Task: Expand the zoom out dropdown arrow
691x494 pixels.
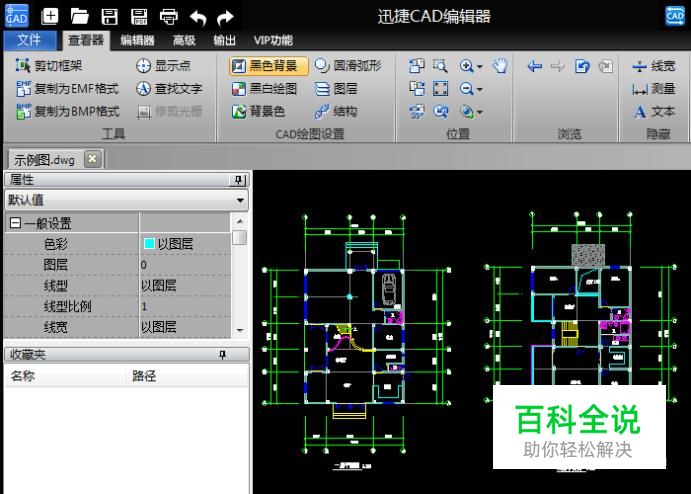Action: [480, 89]
